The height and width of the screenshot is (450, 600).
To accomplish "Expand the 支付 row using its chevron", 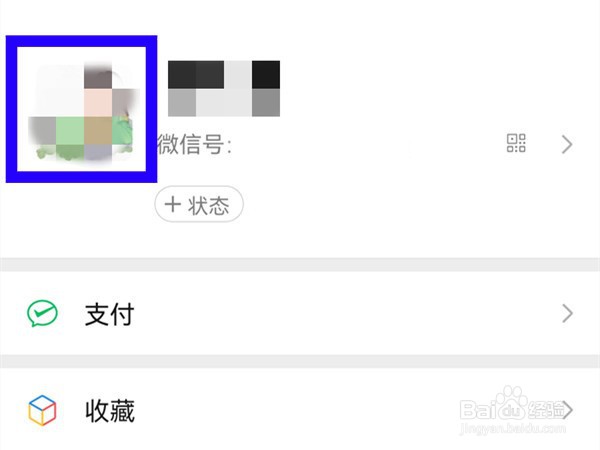I will (567, 313).
